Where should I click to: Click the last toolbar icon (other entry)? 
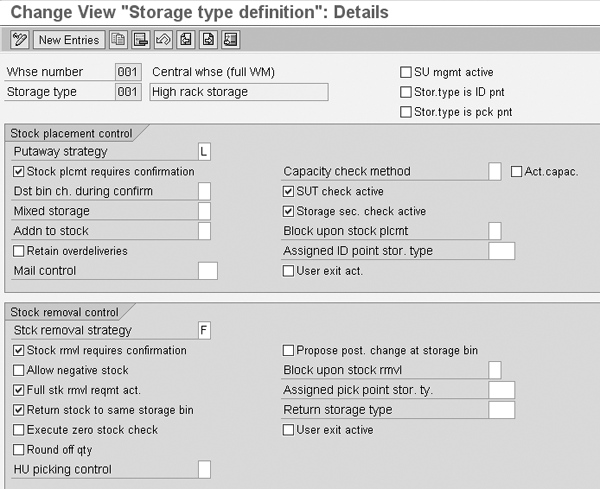coord(231,40)
